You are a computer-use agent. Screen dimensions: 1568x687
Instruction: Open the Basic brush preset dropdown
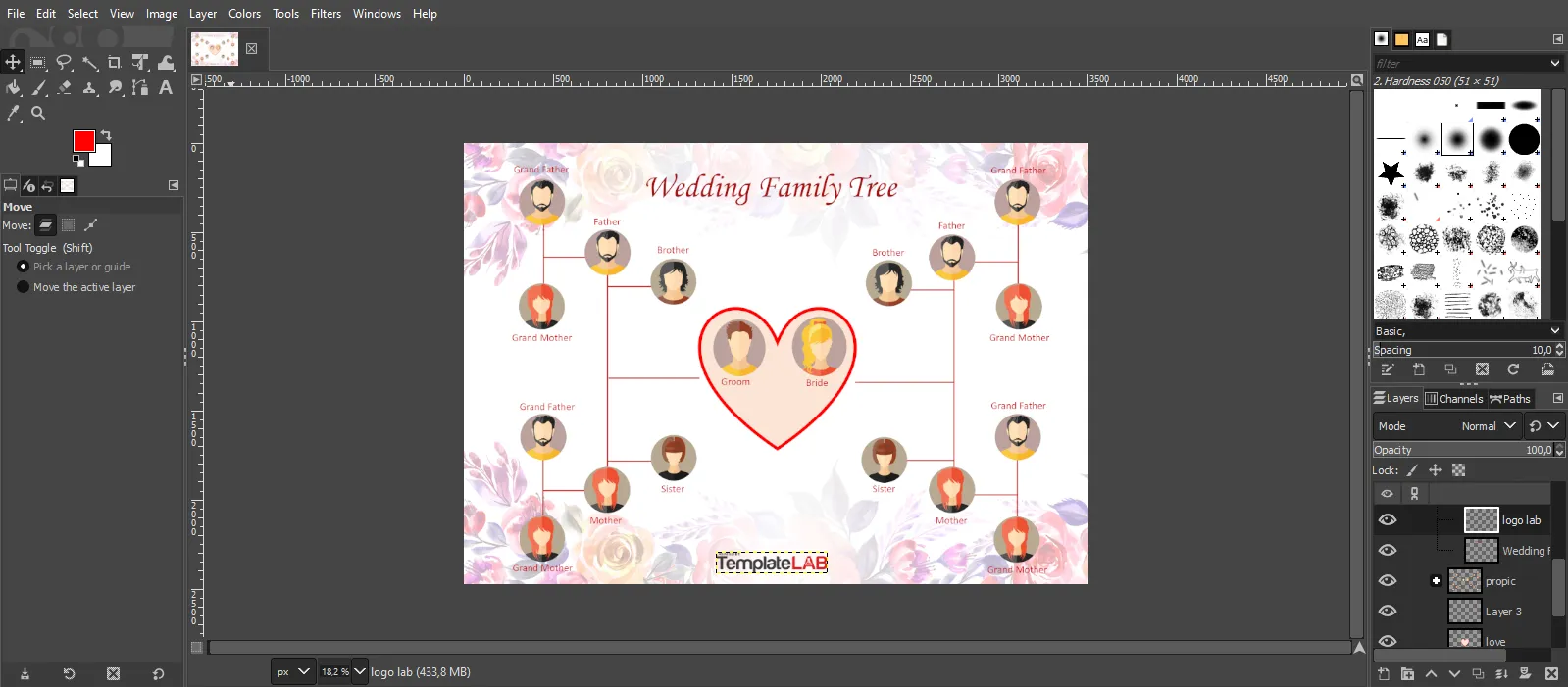[1467, 331]
